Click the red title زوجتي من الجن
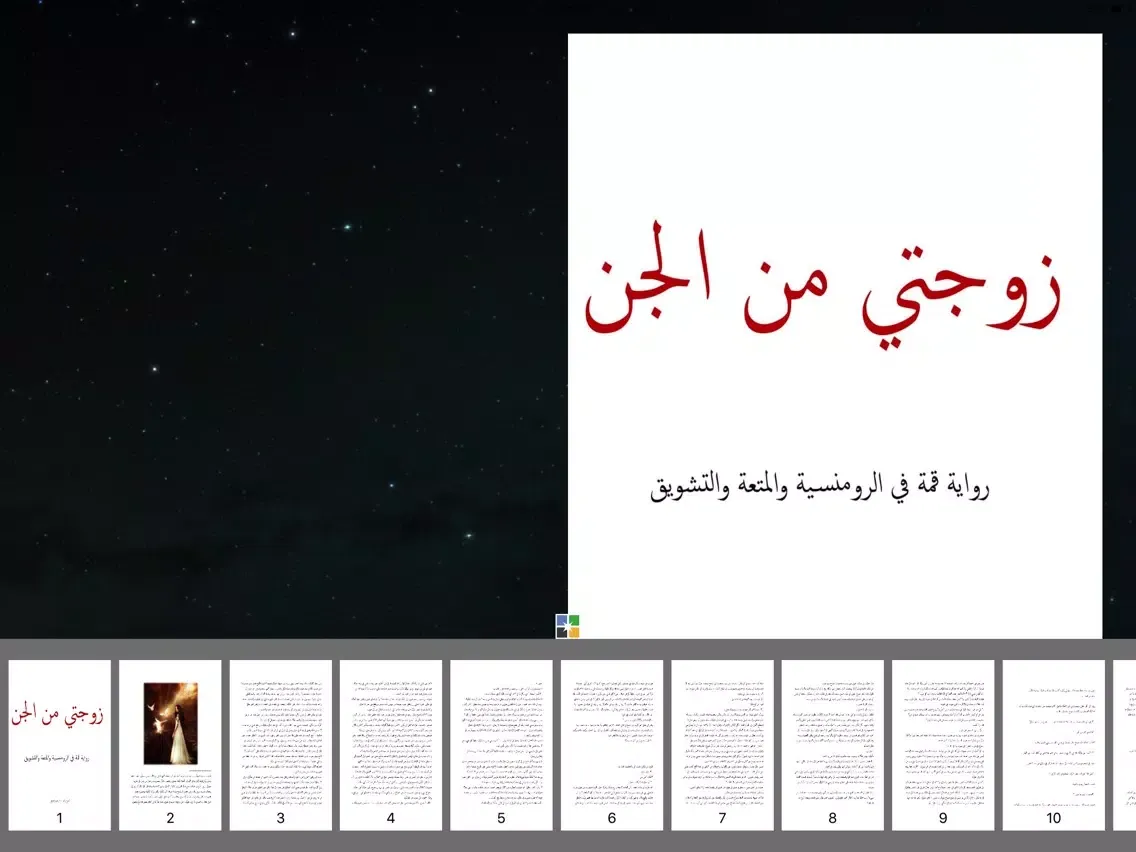This screenshot has width=1136, height=852. (822, 284)
